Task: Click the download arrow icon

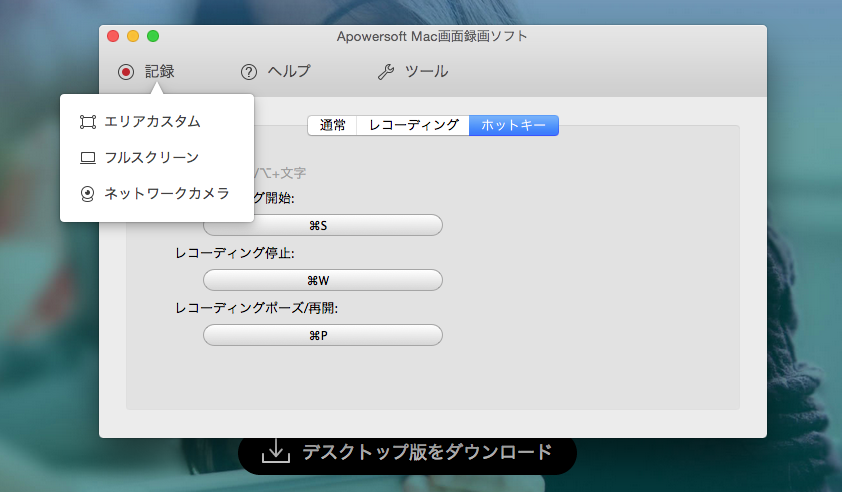Action: coord(276,451)
